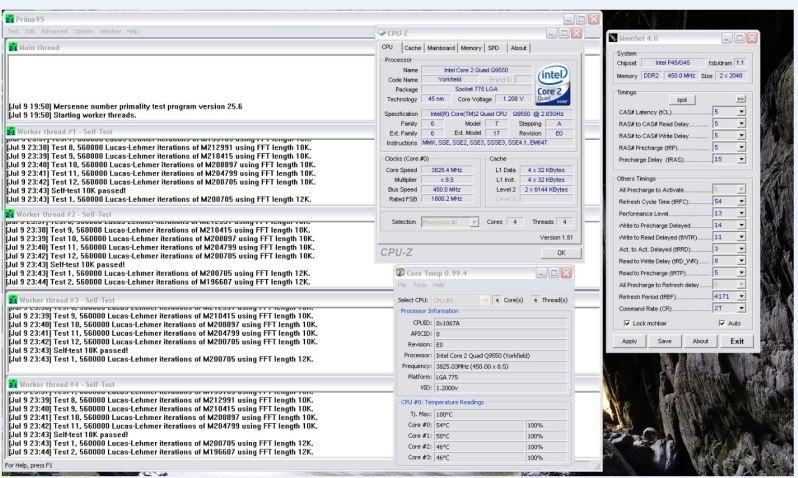Open the RAS# to CAS# Read Delay dropdown
The image size is (798, 478).
tap(741, 124)
